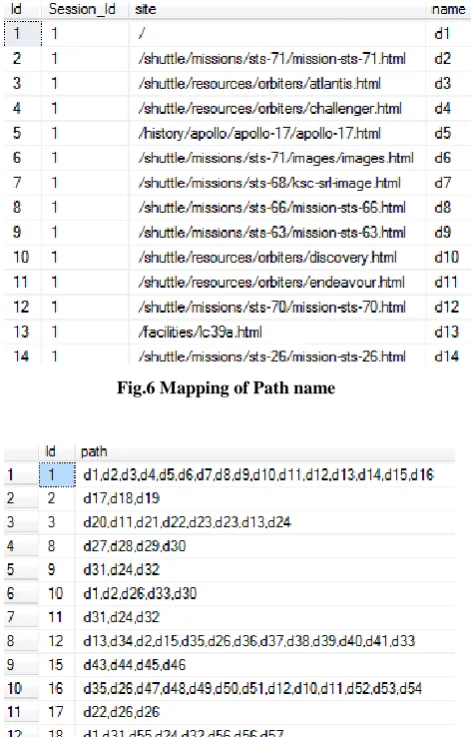Click Id cell 17 in the d22,d26,d26 row
471x737 pixels.
coord(55,713)
